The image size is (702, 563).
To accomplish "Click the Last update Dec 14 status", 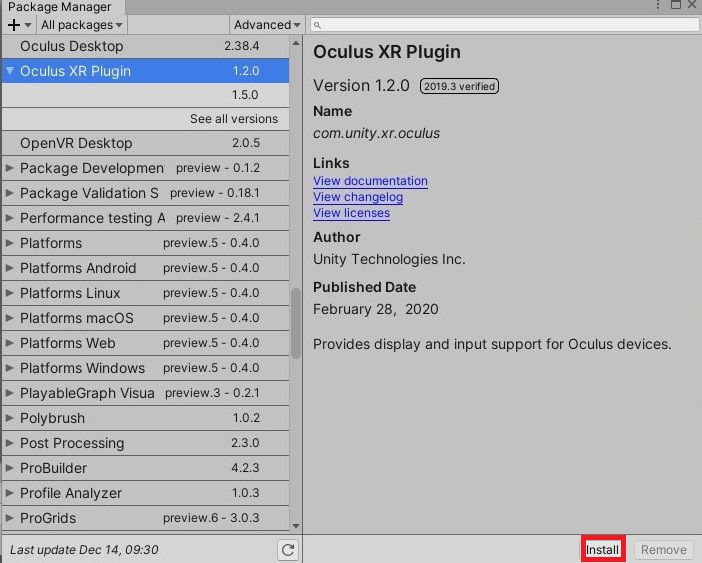I will 84,550.
